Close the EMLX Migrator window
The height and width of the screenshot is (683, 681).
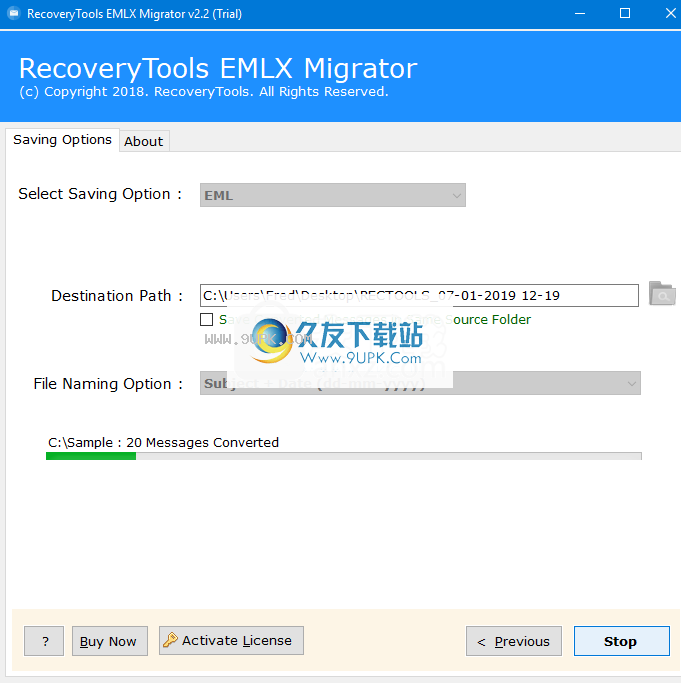671,14
